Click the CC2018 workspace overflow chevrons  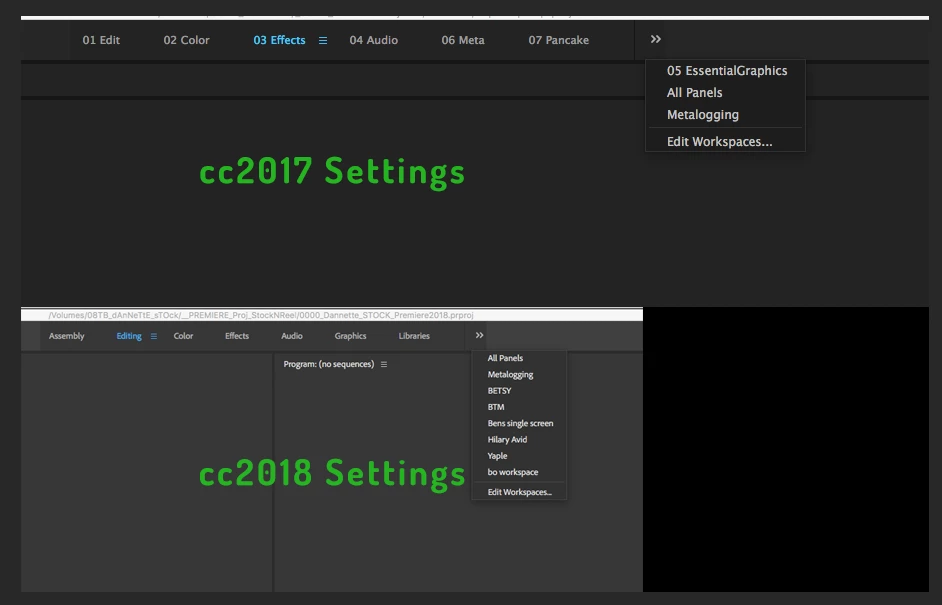click(479, 335)
